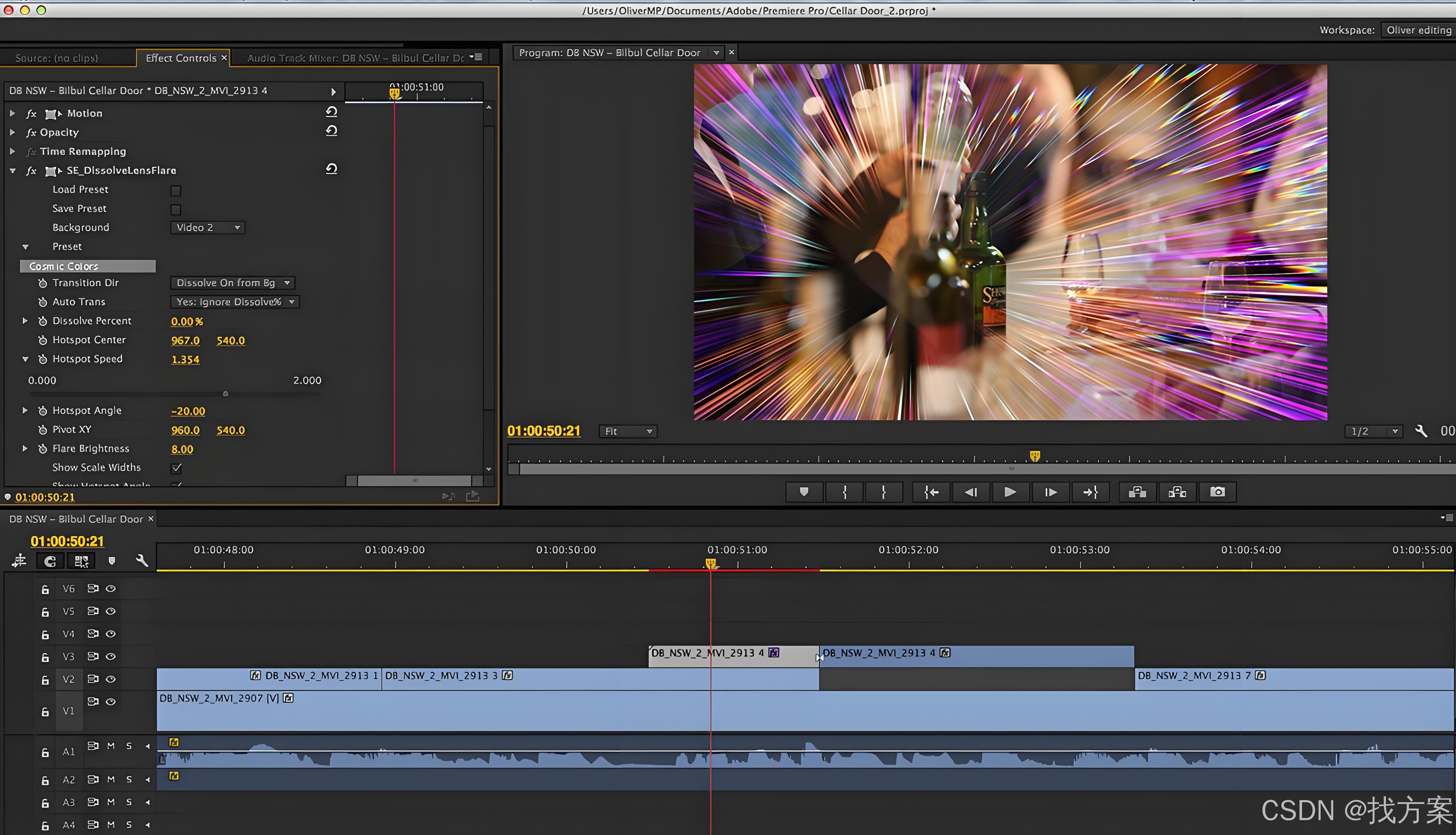Toggle Snap icon in timeline header
1456x835 pixels.
tap(50, 561)
